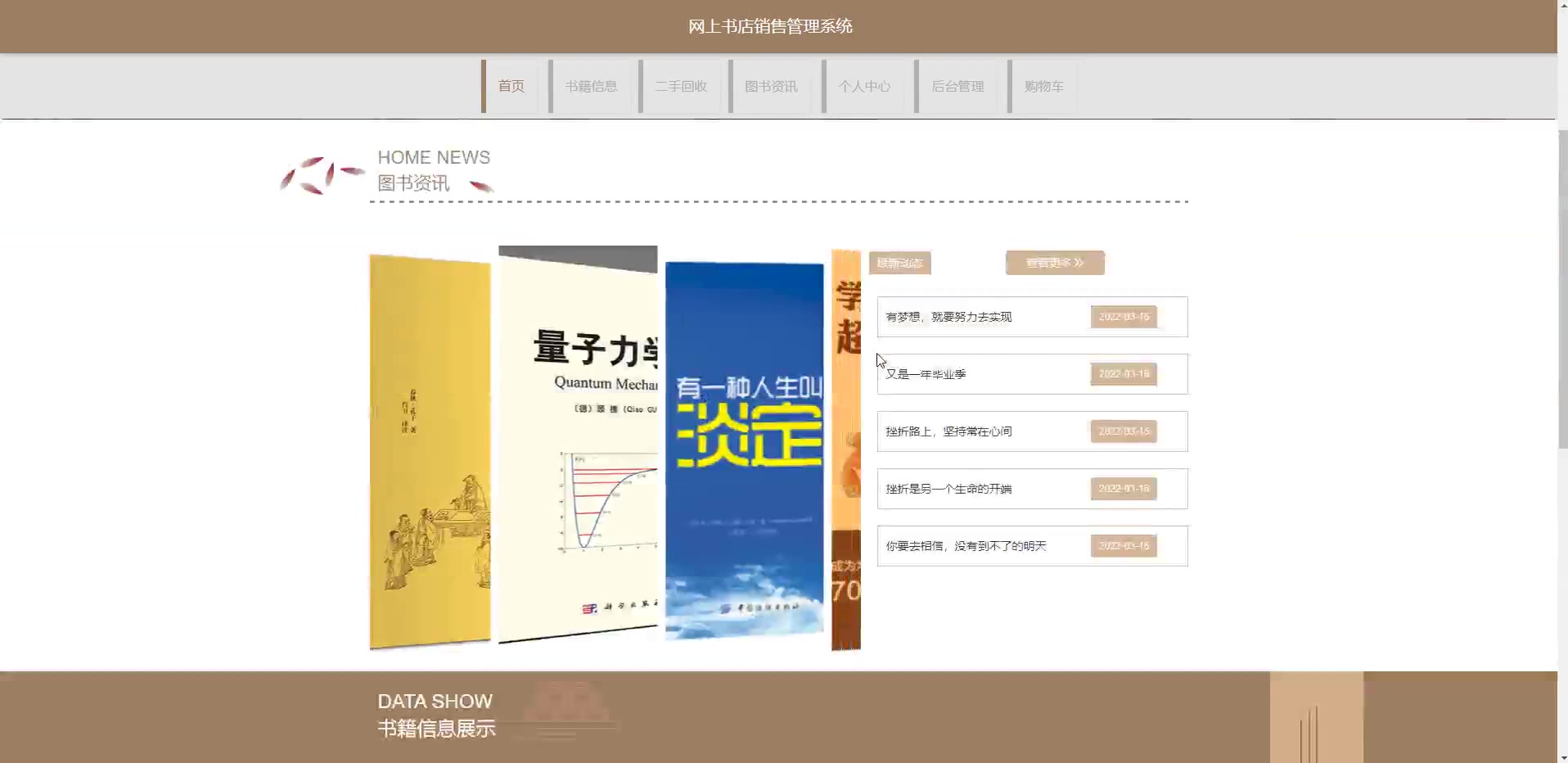1568x763 pixels.
Task: Click the yellow classical book cover
Action: 430,451
